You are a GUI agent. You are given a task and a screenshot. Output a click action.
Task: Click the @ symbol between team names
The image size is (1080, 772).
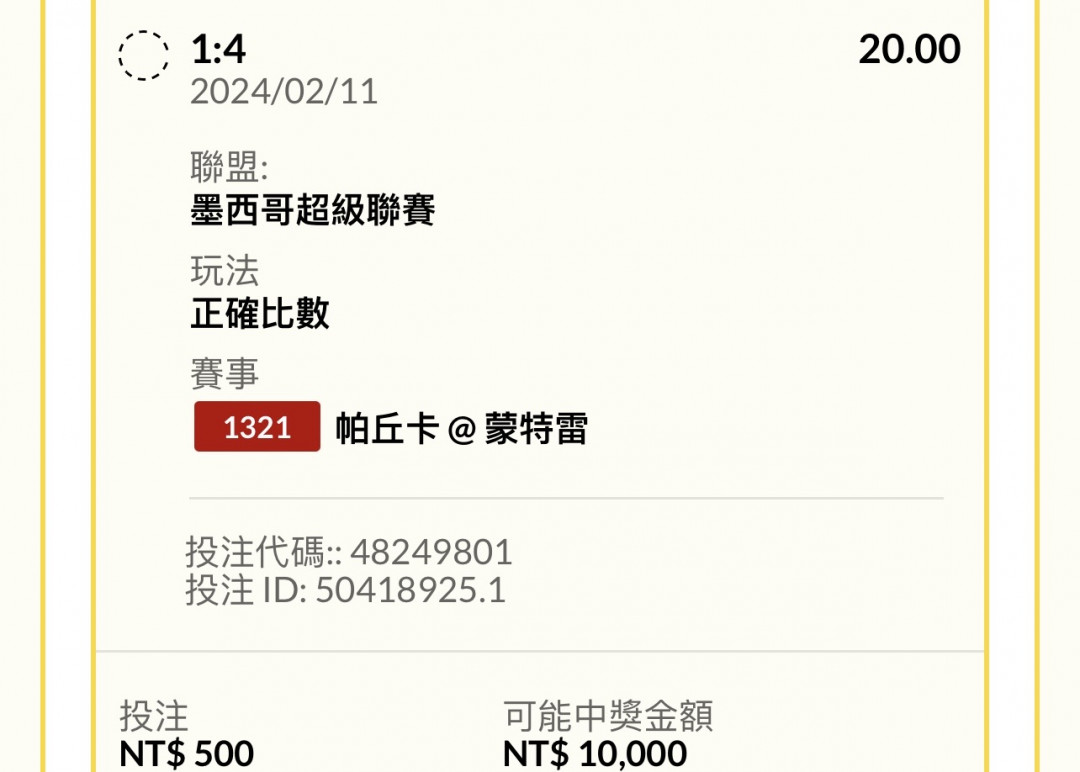click(460, 429)
